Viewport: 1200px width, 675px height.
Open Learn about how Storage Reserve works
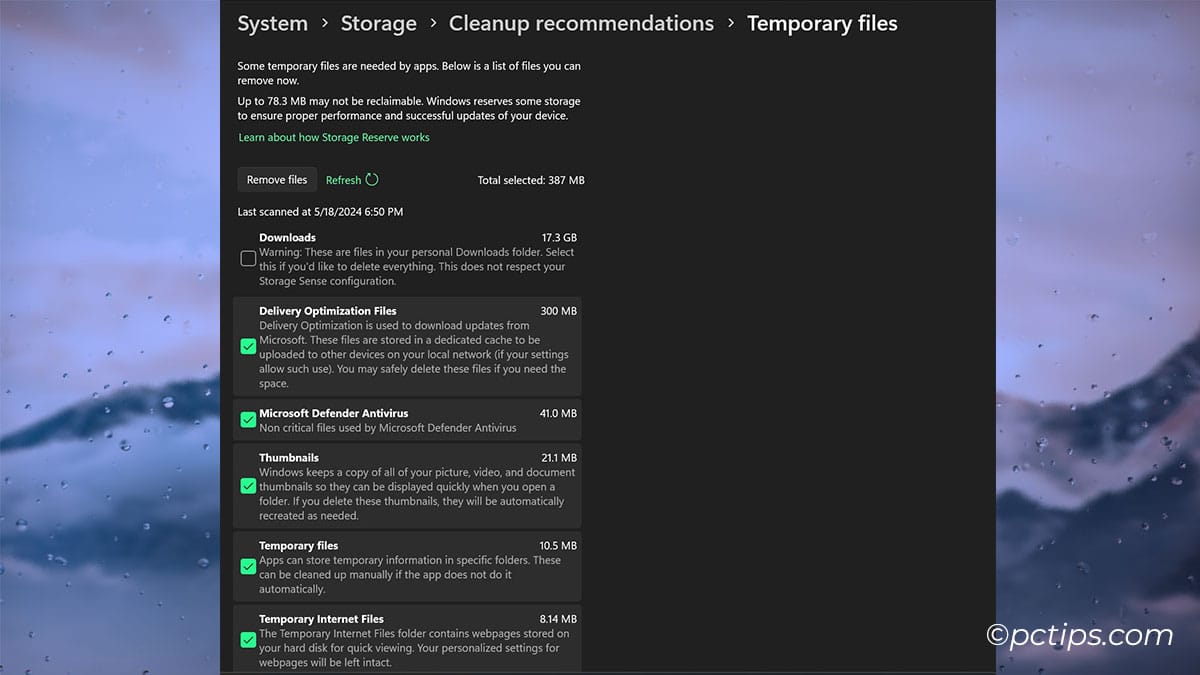click(333, 137)
